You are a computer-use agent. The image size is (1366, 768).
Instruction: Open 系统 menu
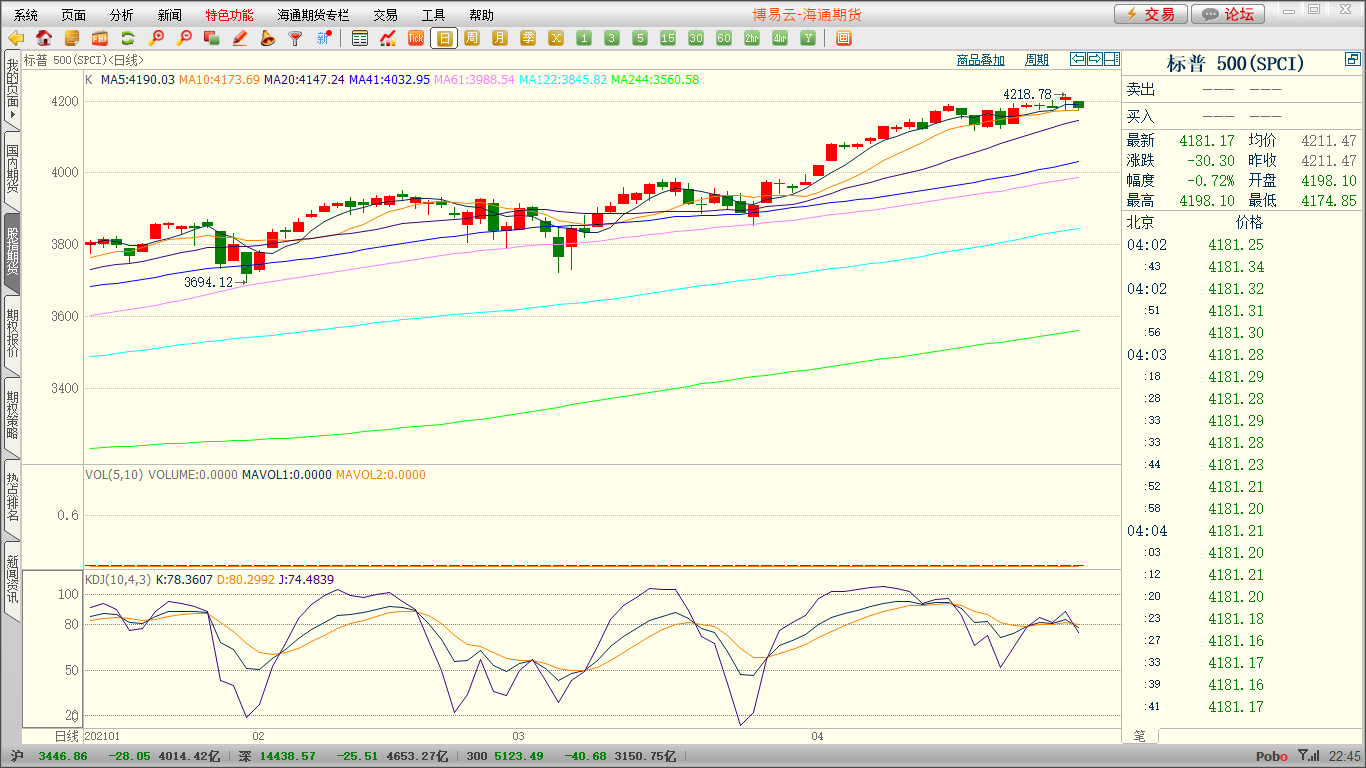coord(26,15)
